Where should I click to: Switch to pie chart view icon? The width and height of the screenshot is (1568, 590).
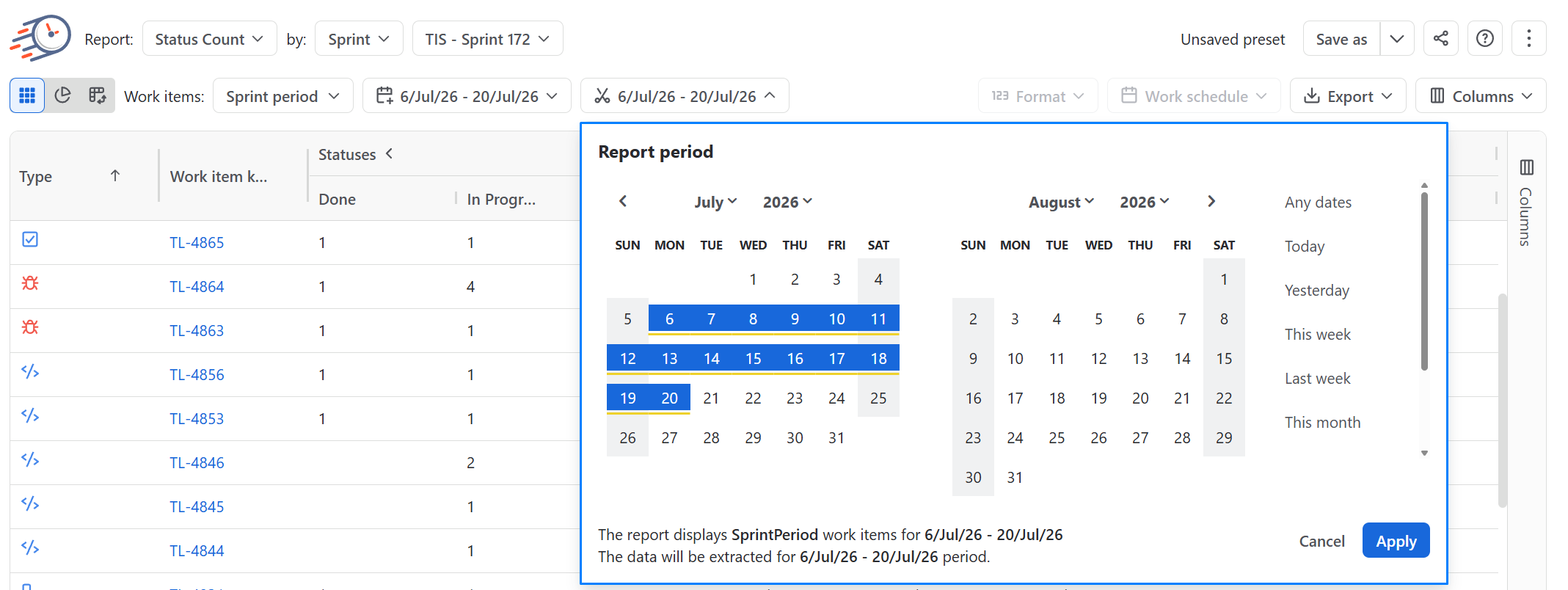click(x=63, y=95)
